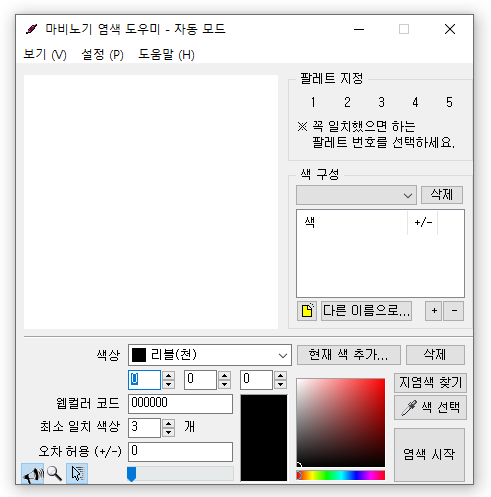Focus the second RGB value field
The width and height of the screenshot is (491, 497).
[200, 380]
